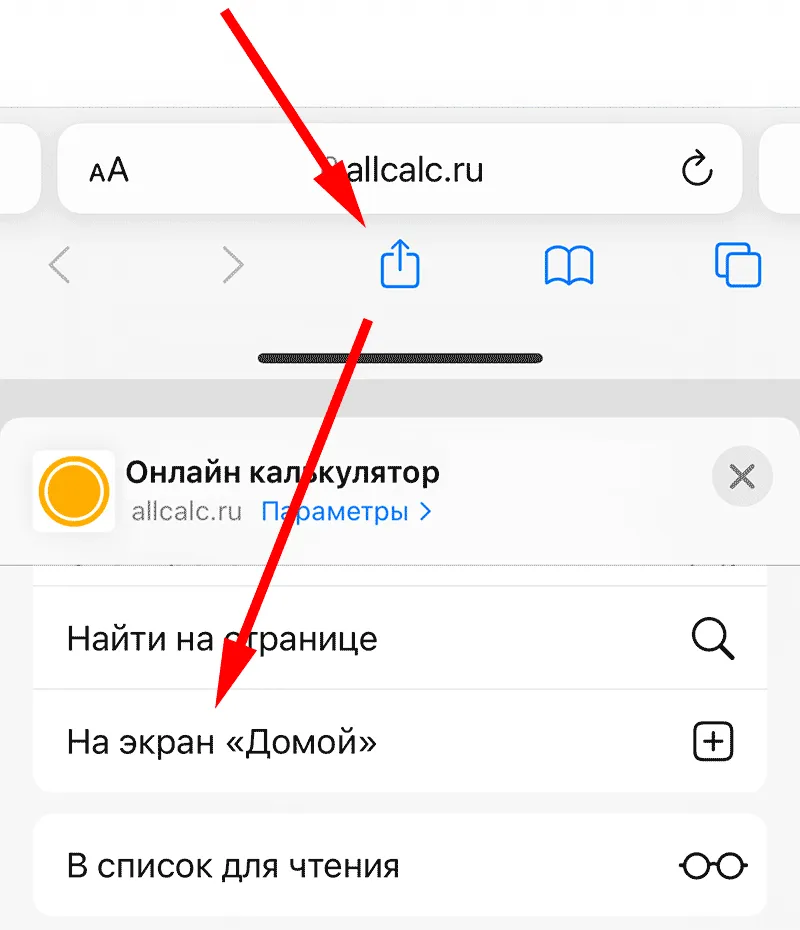Open the tabs overview icon

tap(738, 265)
